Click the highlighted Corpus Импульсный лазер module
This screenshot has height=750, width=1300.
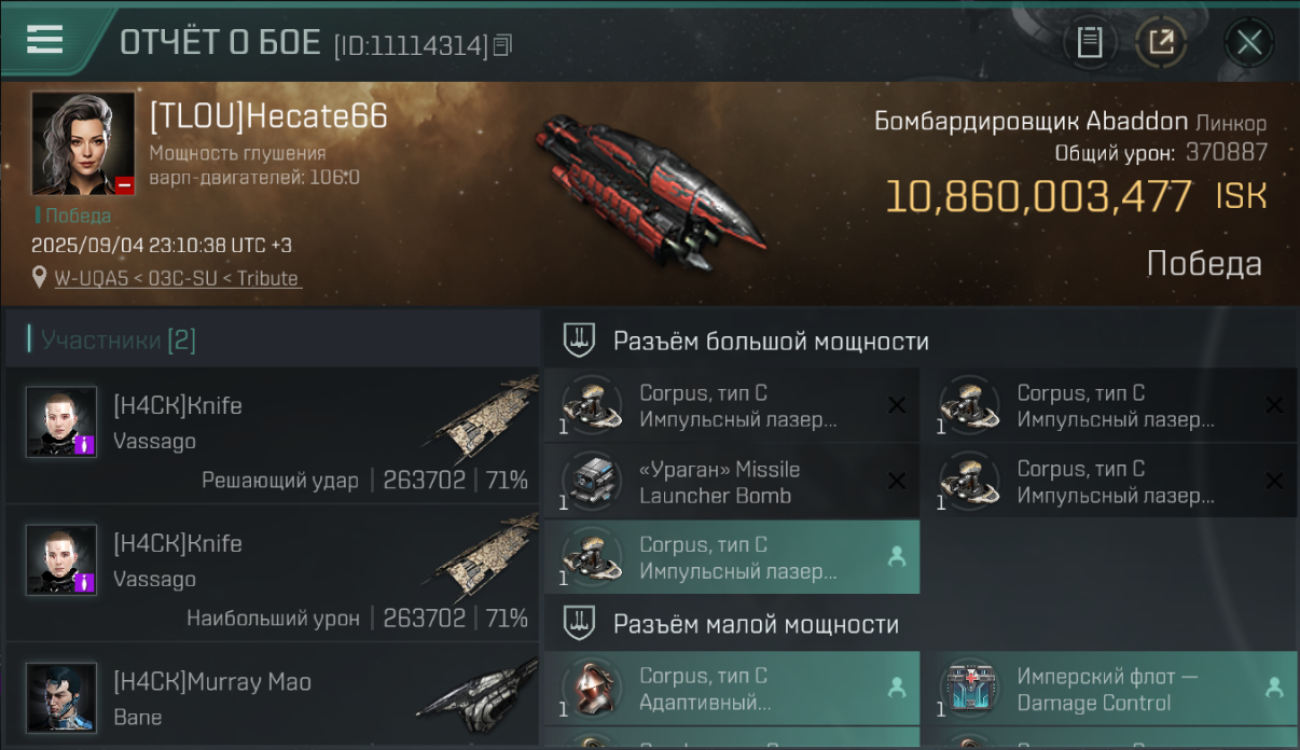(x=731, y=558)
